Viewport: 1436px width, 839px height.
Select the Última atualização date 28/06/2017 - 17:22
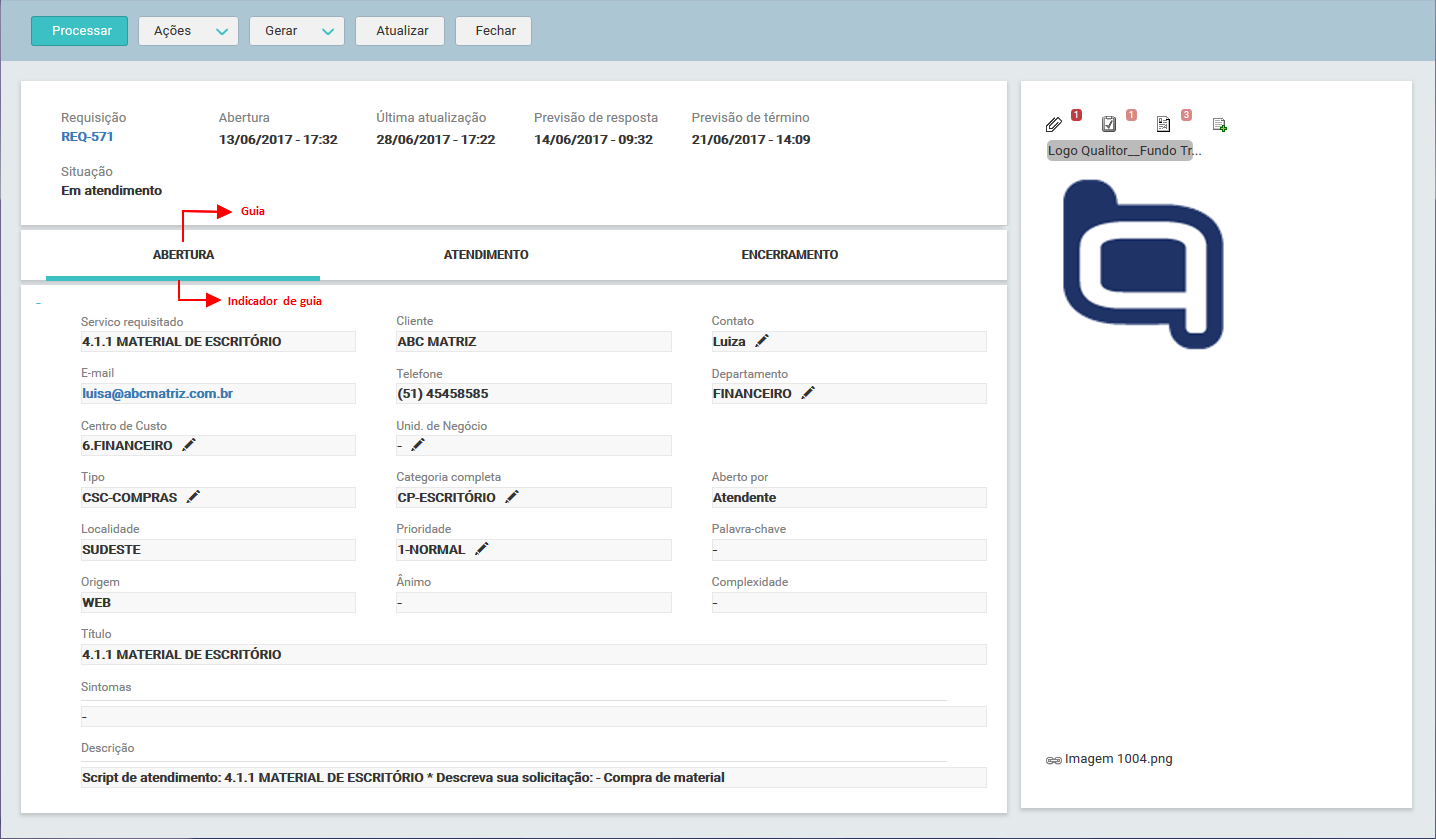point(436,139)
